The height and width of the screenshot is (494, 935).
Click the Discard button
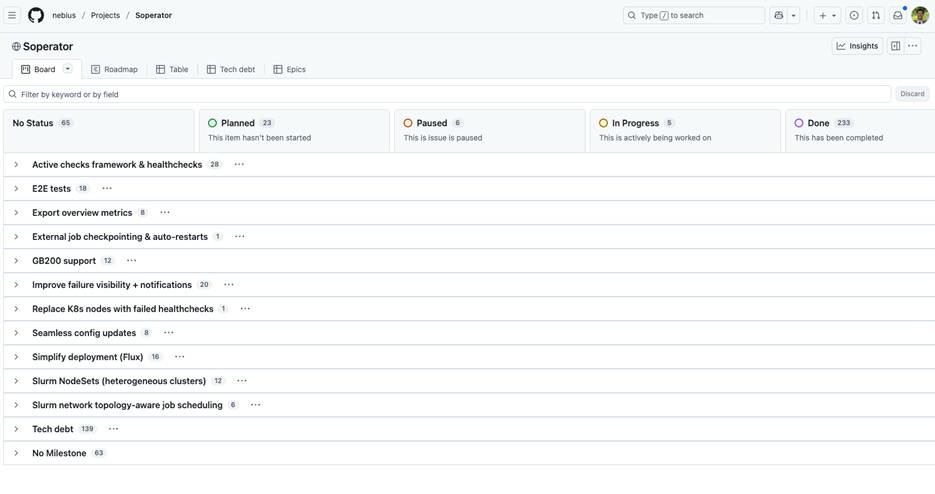coord(912,94)
